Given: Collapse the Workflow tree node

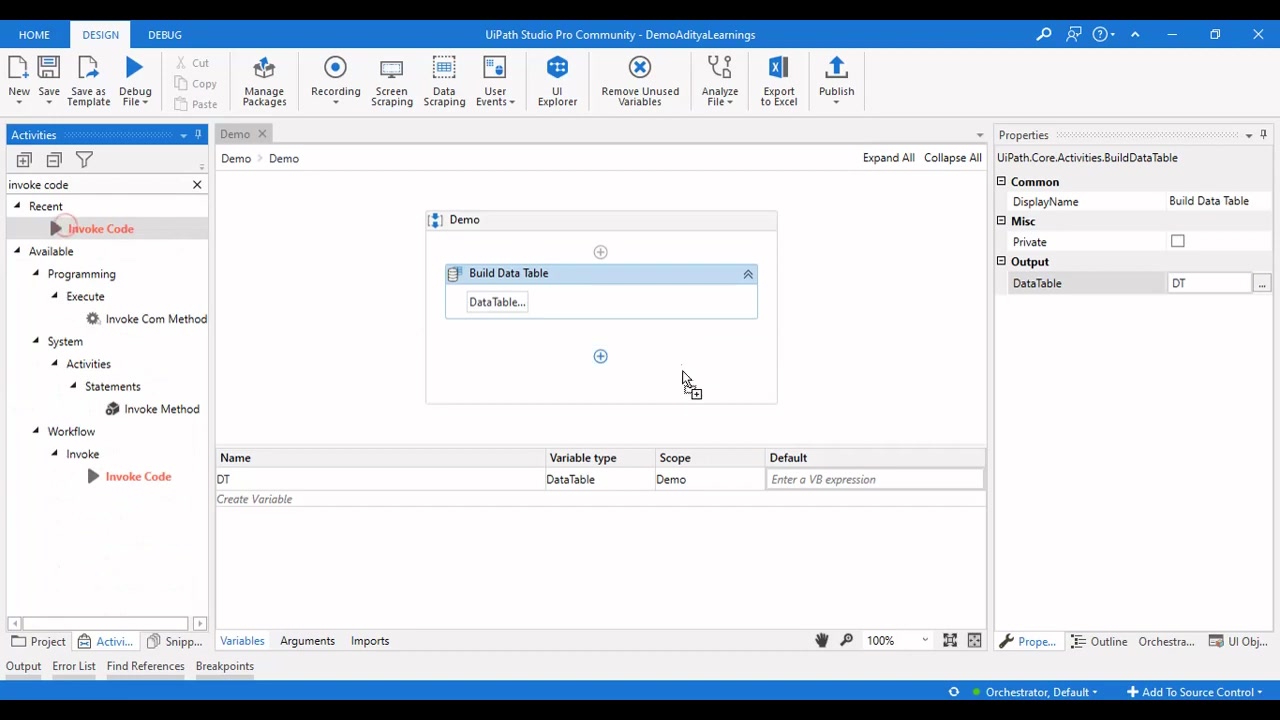Looking at the screenshot, I should coord(36,431).
